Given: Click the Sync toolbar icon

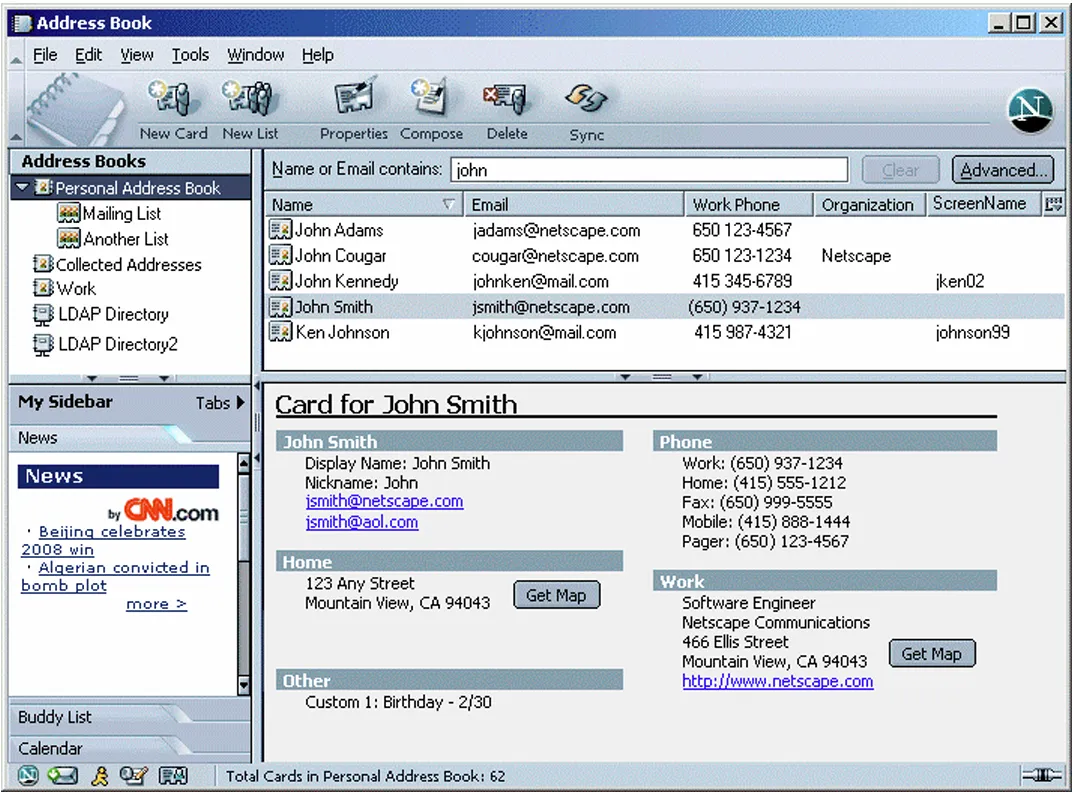Looking at the screenshot, I should point(586,105).
